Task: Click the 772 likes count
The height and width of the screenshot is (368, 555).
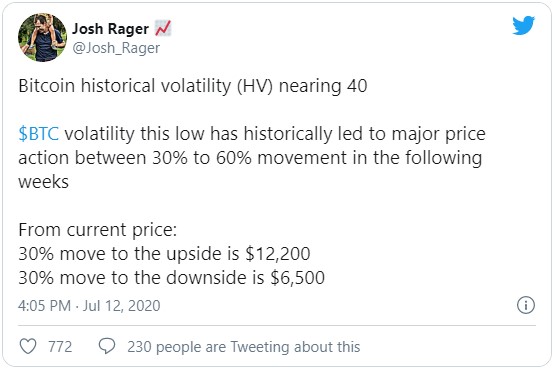Action: coord(60,346)
